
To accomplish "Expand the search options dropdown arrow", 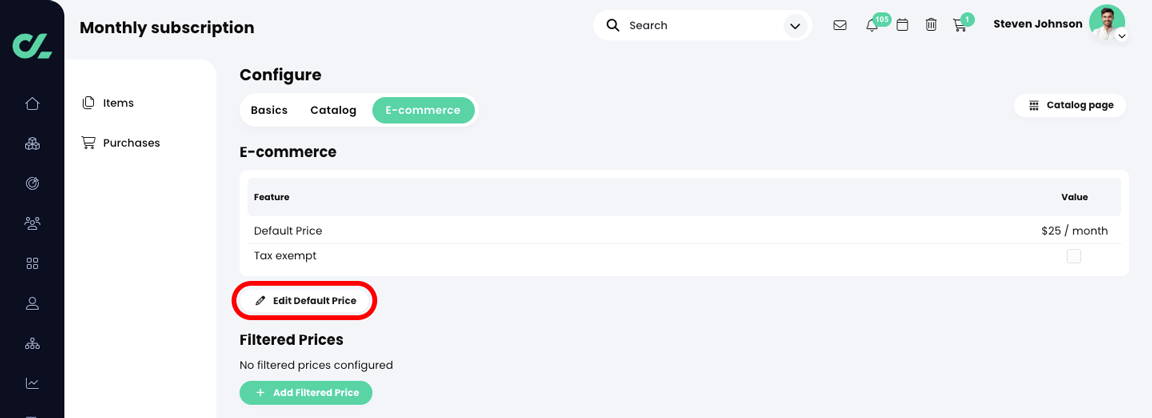I will click(x=794, y=26).
